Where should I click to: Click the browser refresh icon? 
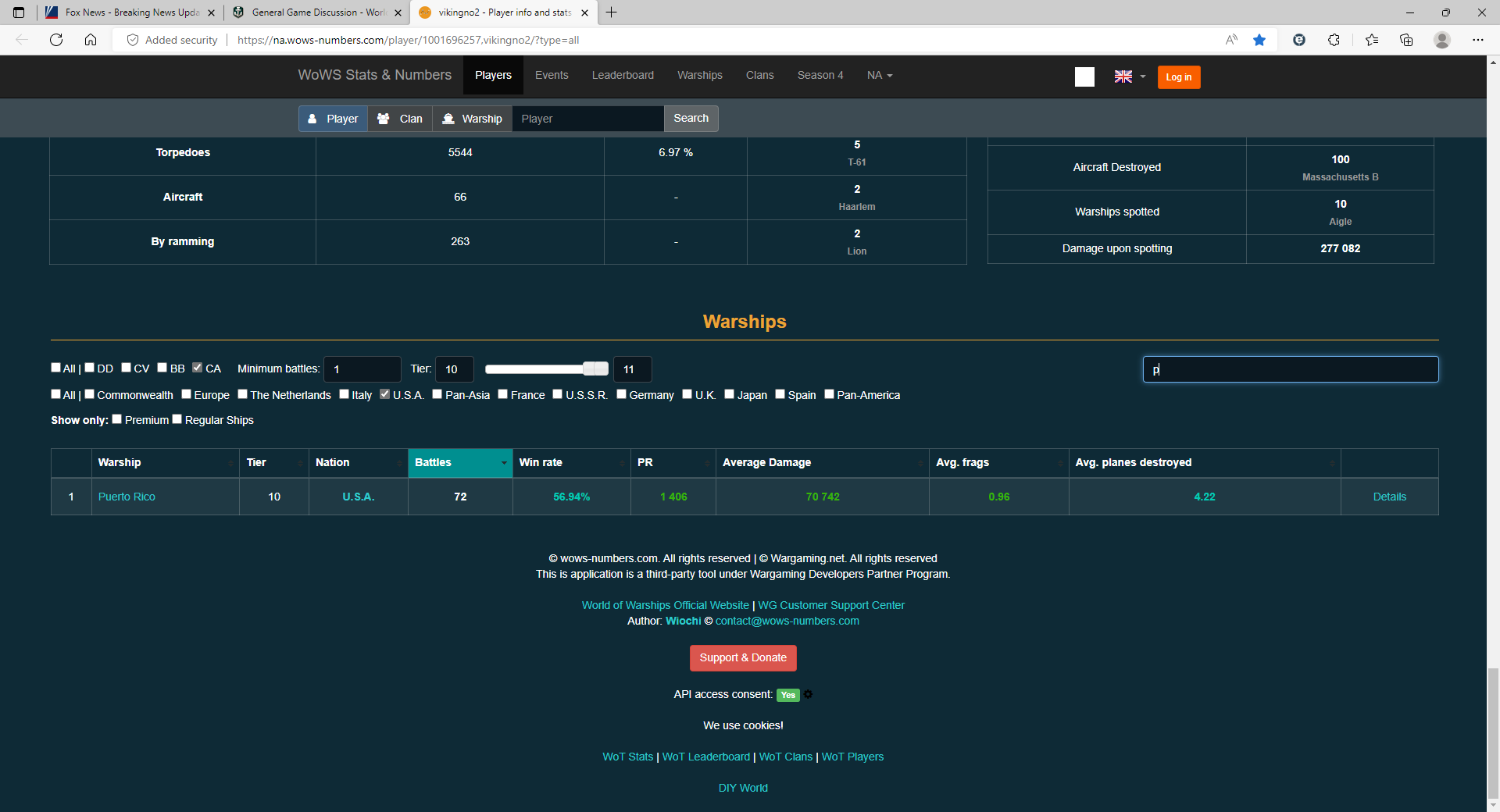(56, 40)
